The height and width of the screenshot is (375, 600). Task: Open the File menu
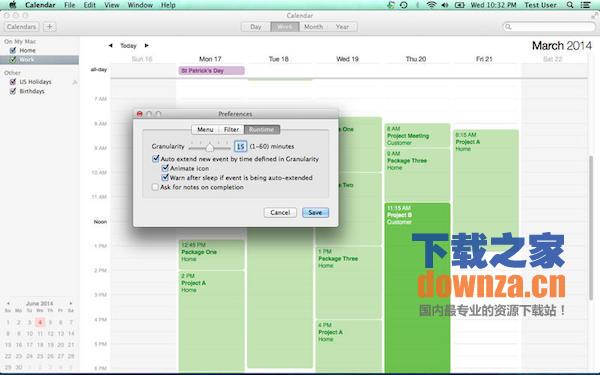(70, 5)
